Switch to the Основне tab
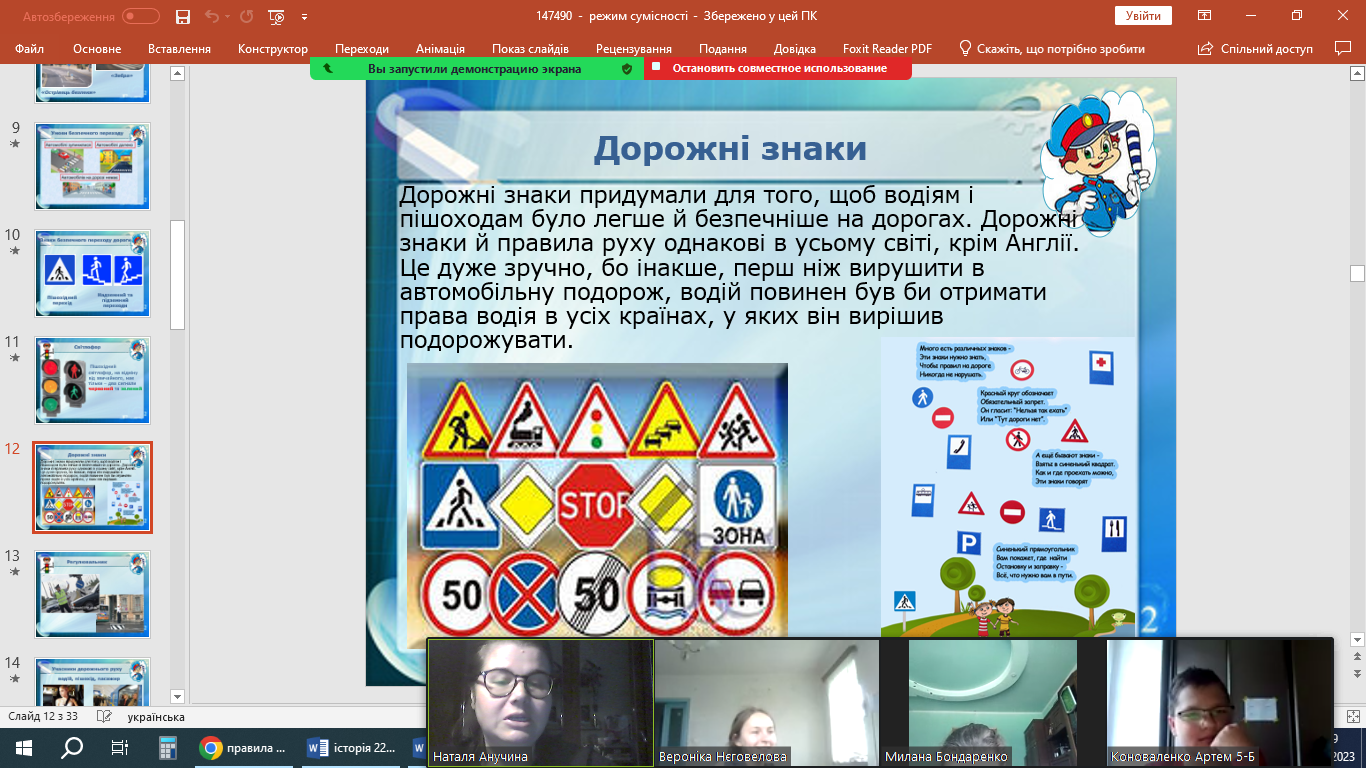 (97, 48)
